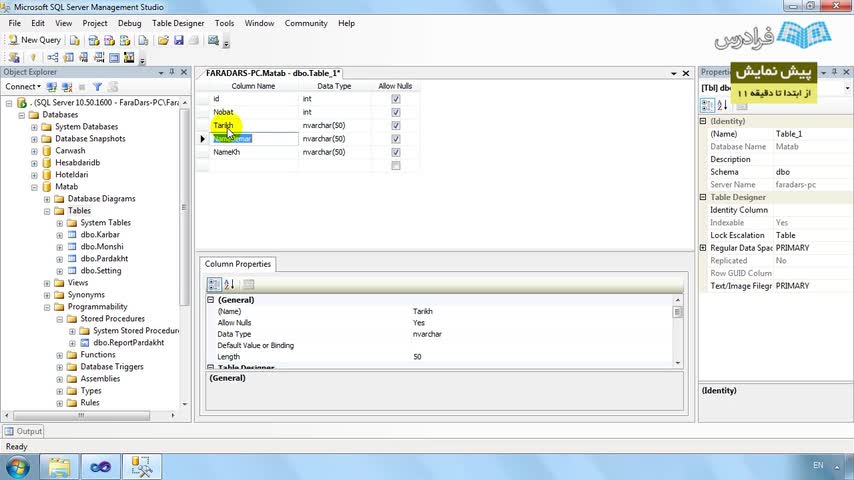This screenshot has width=854, height=480.
Task: Expand the Hoteldari database node
Action: point(34,175)
